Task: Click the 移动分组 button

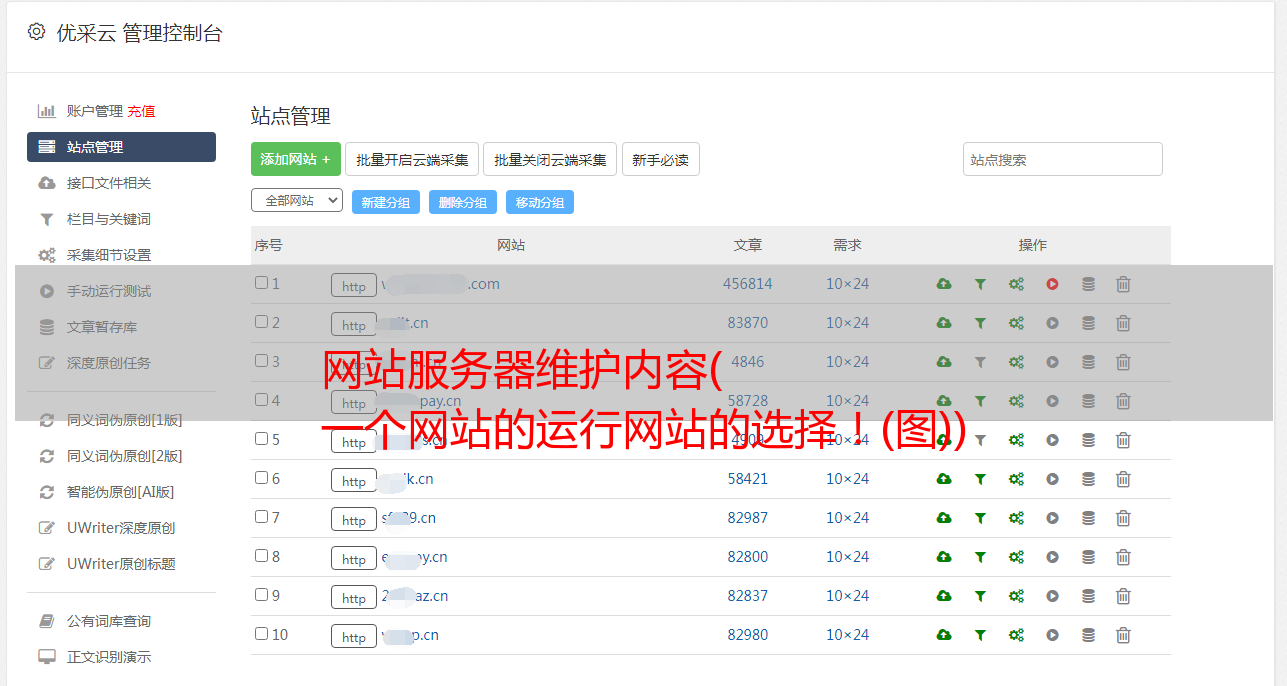Action: click(x=540, y=202)
